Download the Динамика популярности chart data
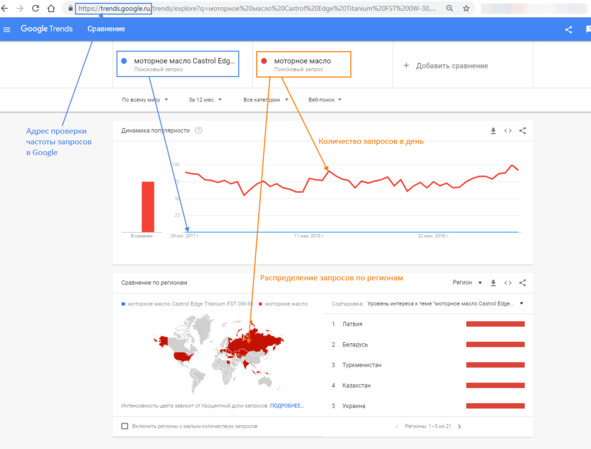Viewport: 591px width, 449px height. click(493, 131)
